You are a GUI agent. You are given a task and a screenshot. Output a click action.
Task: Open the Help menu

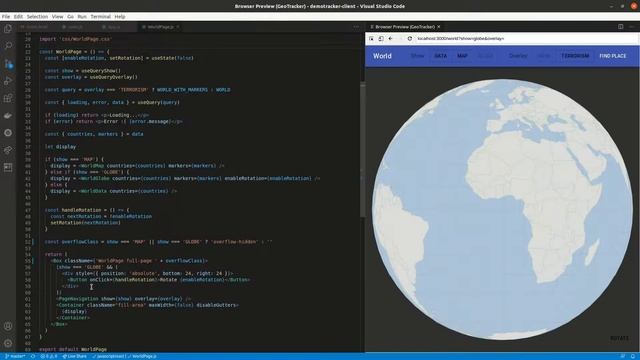tap(120, 17)
